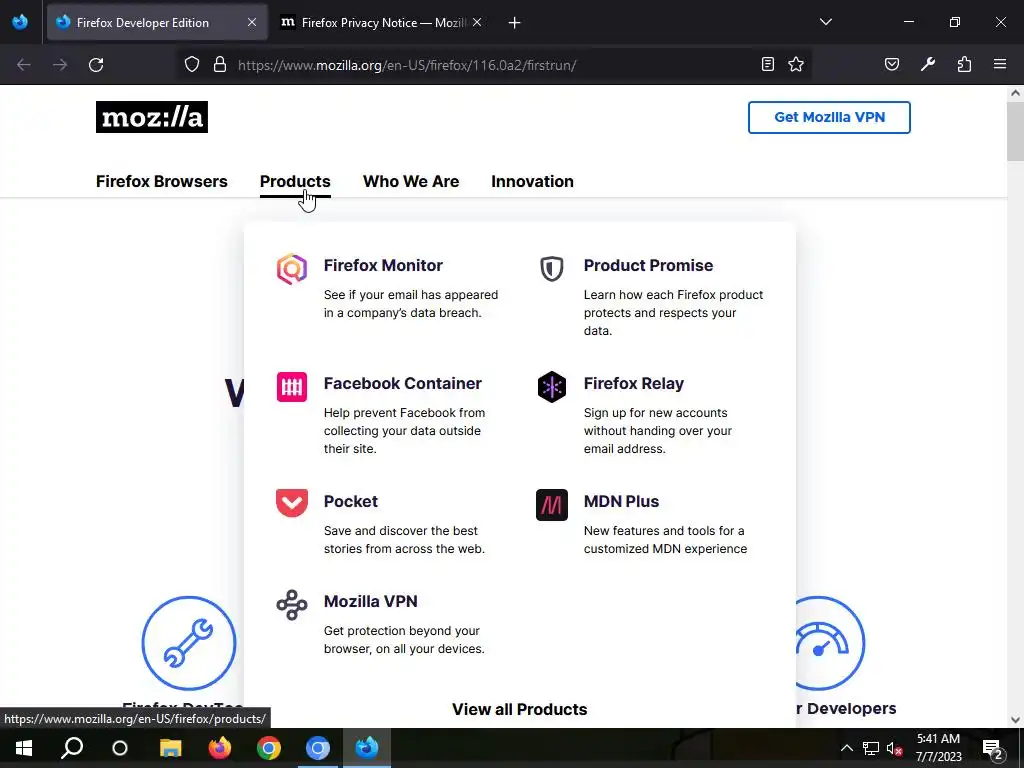1024x768 pixels.
Task: Open the Windows Start menu
Action: (x=24, y=748)
